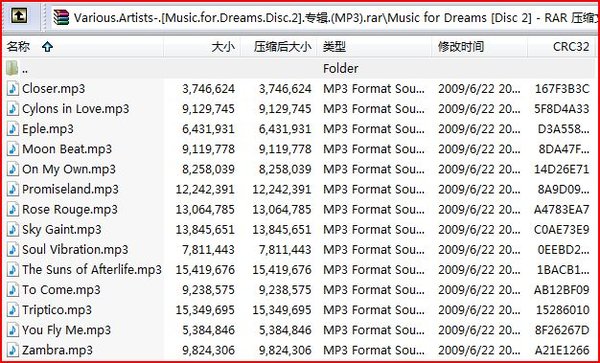This screenshot has width=600, height=363.
Task: Click CRC32 value 167F3B3C
Action: coord(562,89)
